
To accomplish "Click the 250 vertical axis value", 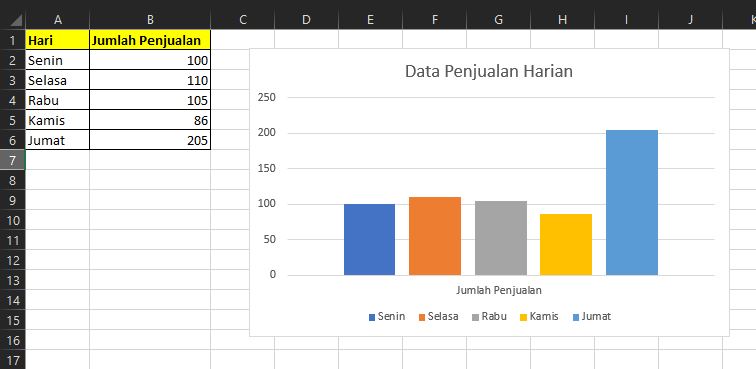I will point(267,97).
